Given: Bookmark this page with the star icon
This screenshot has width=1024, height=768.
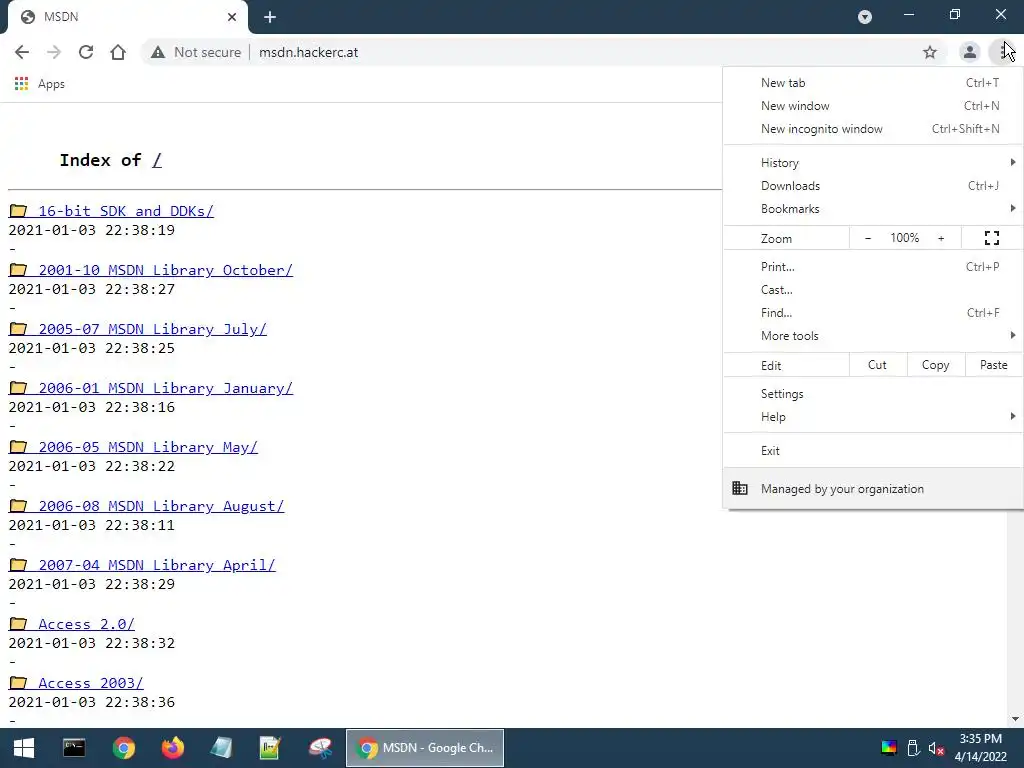Looking at the screenshot, I should point(930,52).
